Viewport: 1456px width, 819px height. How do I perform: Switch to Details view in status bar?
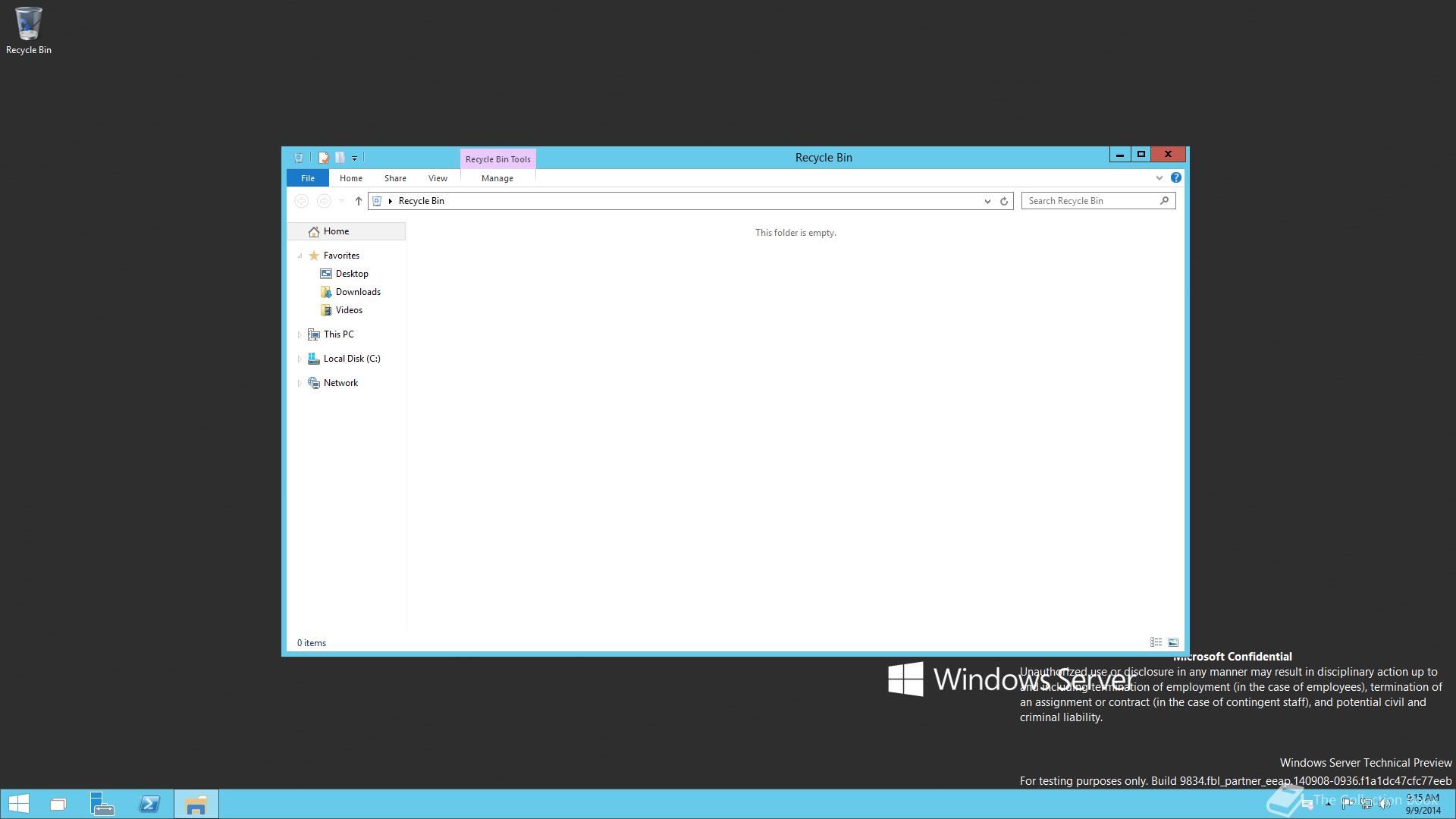pos(1156,642)
